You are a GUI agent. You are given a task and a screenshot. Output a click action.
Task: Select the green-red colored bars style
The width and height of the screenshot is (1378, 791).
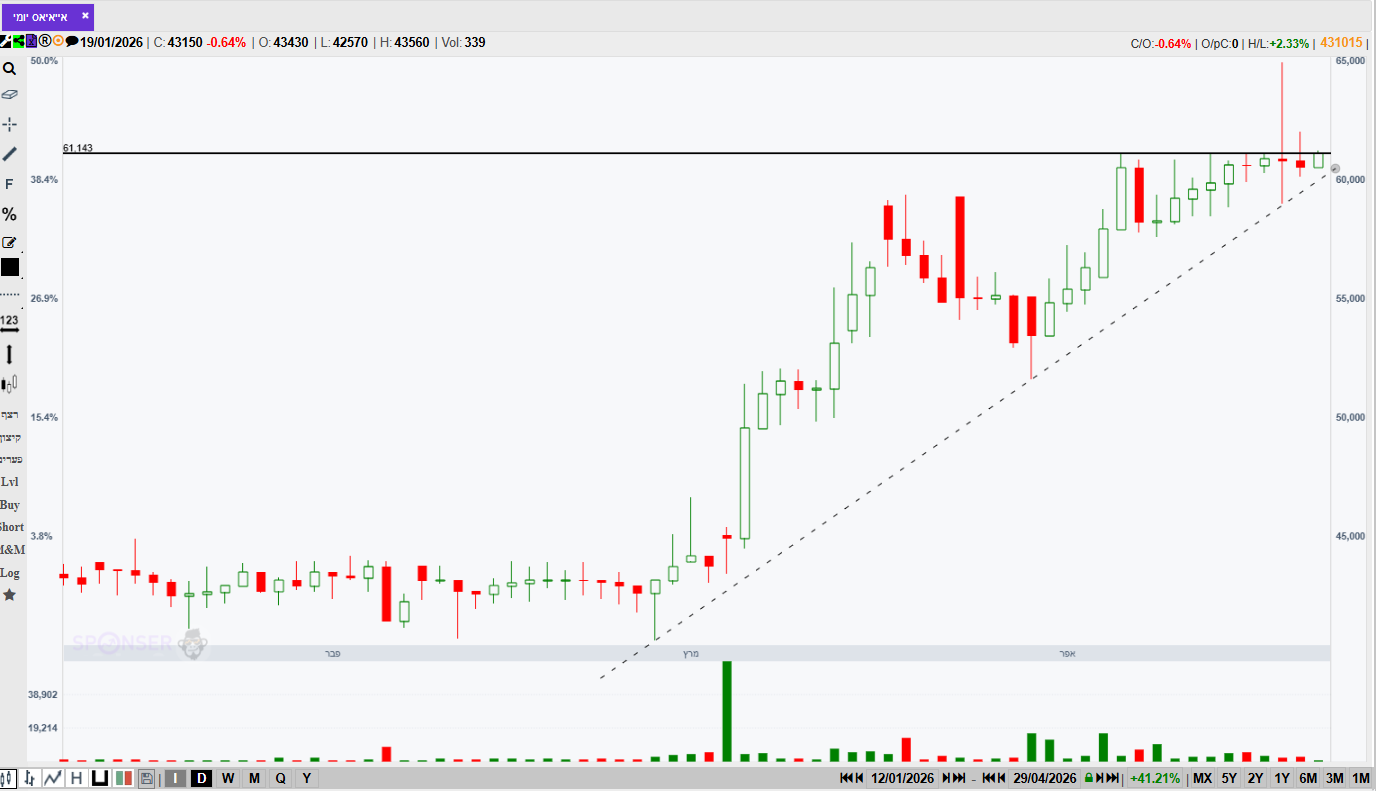124,778
